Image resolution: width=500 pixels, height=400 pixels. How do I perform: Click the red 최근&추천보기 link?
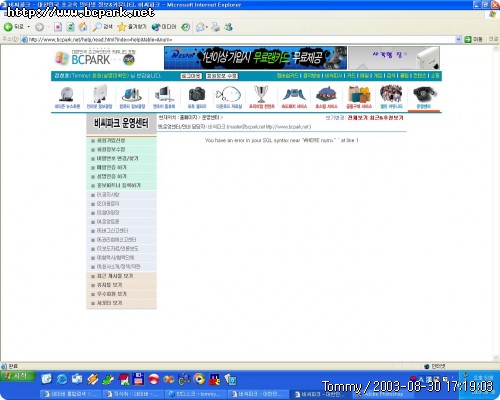tap(387, 118)
